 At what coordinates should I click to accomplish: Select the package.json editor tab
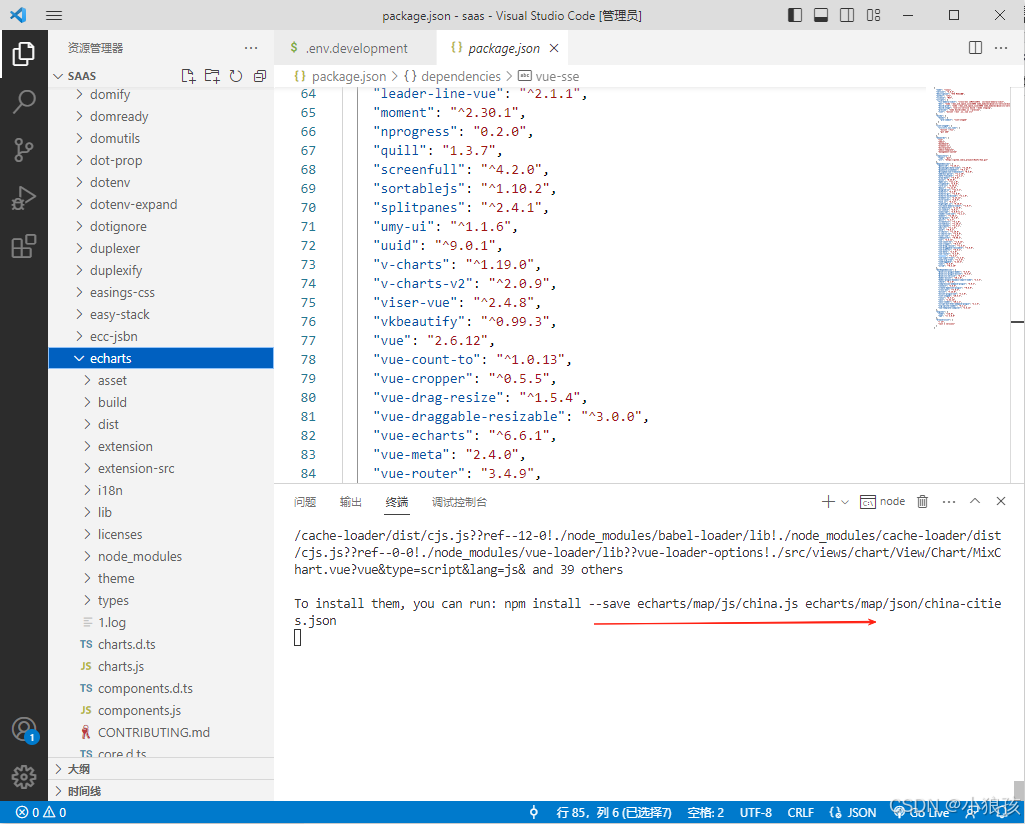pos(503,48)
